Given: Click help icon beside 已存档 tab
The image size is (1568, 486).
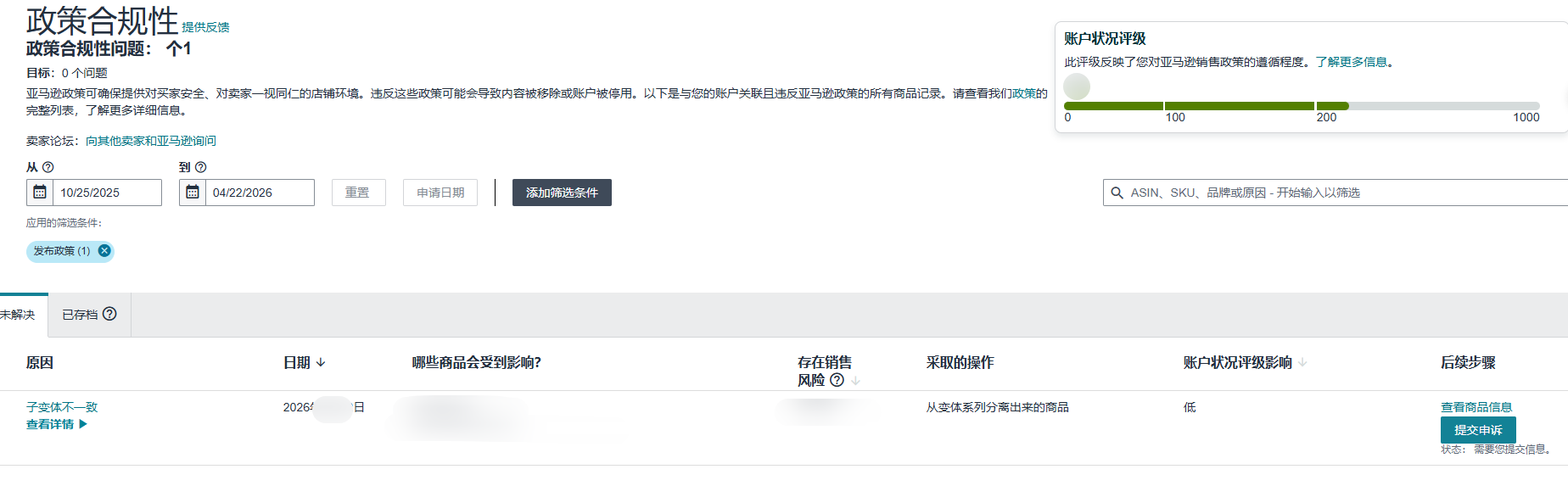Looking at the screenshot, I should click(x=109, y=314).
